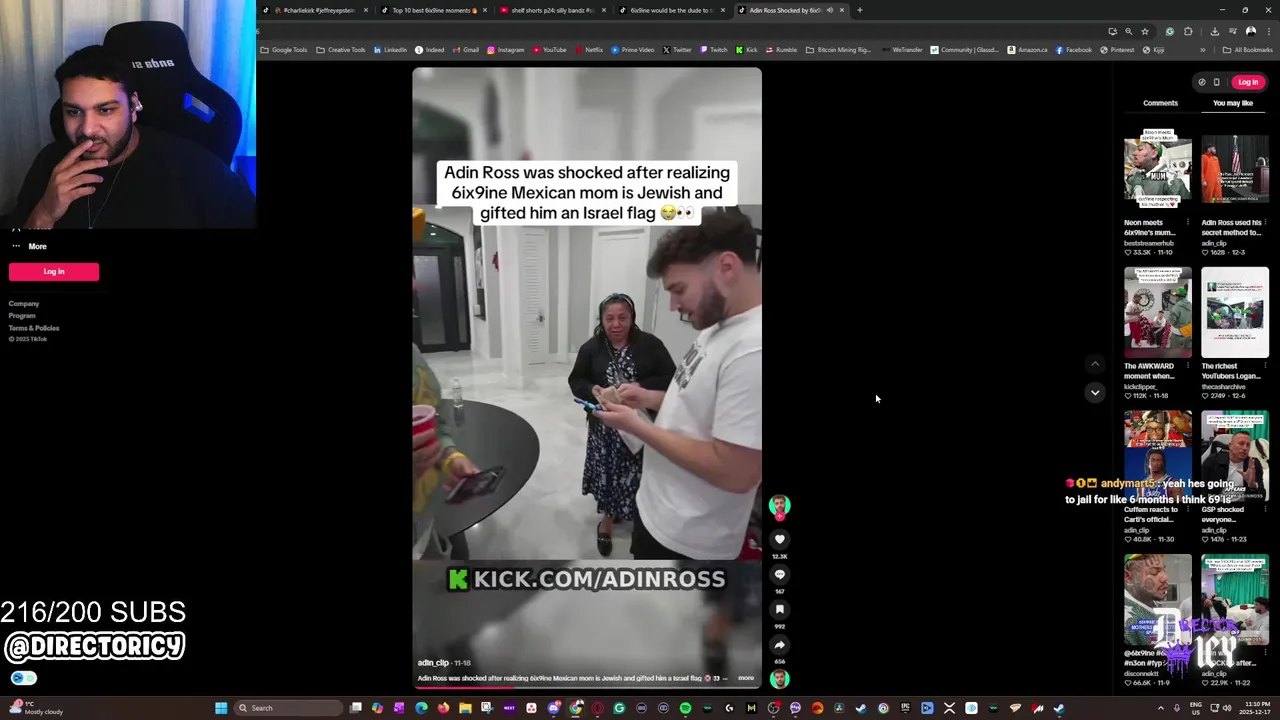The width and height of the screenshot is (1280, 720).
Task: Switch to the Comments tab
Action: coord(1160,103)
